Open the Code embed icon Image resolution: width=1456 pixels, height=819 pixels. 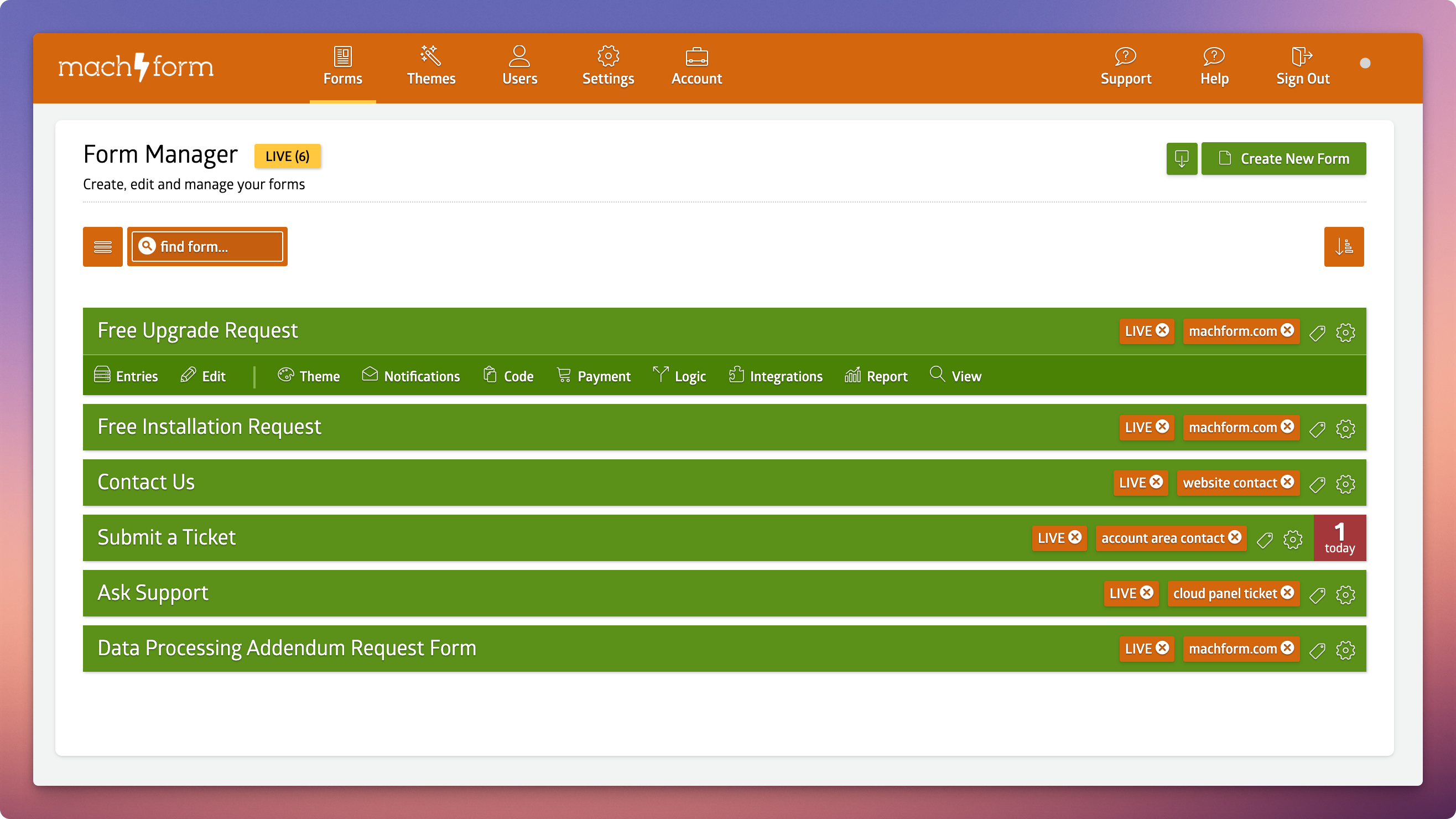pyautogui.click(x=490, y=375)
